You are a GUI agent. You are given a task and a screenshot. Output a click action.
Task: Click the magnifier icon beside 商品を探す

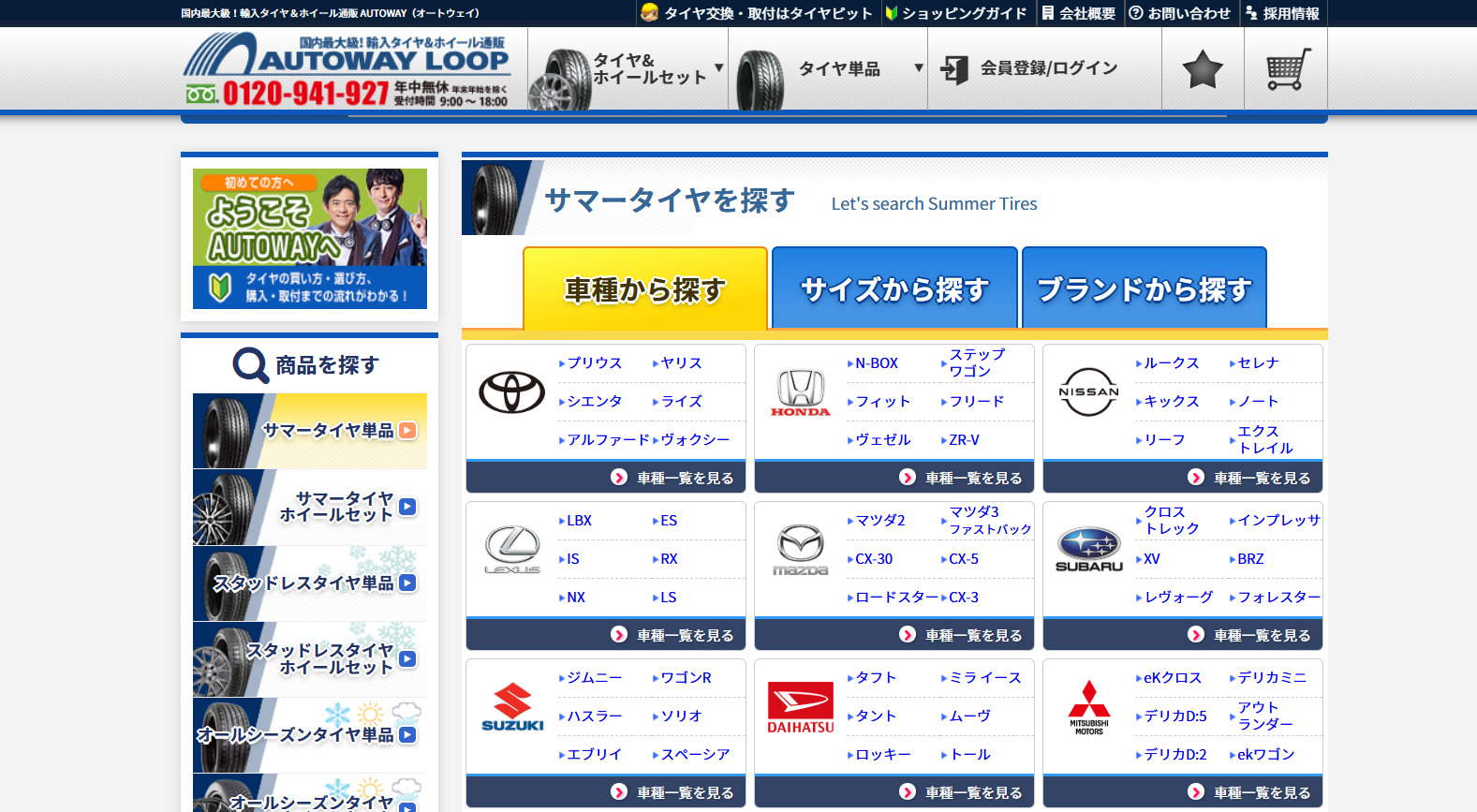(250, 365)
